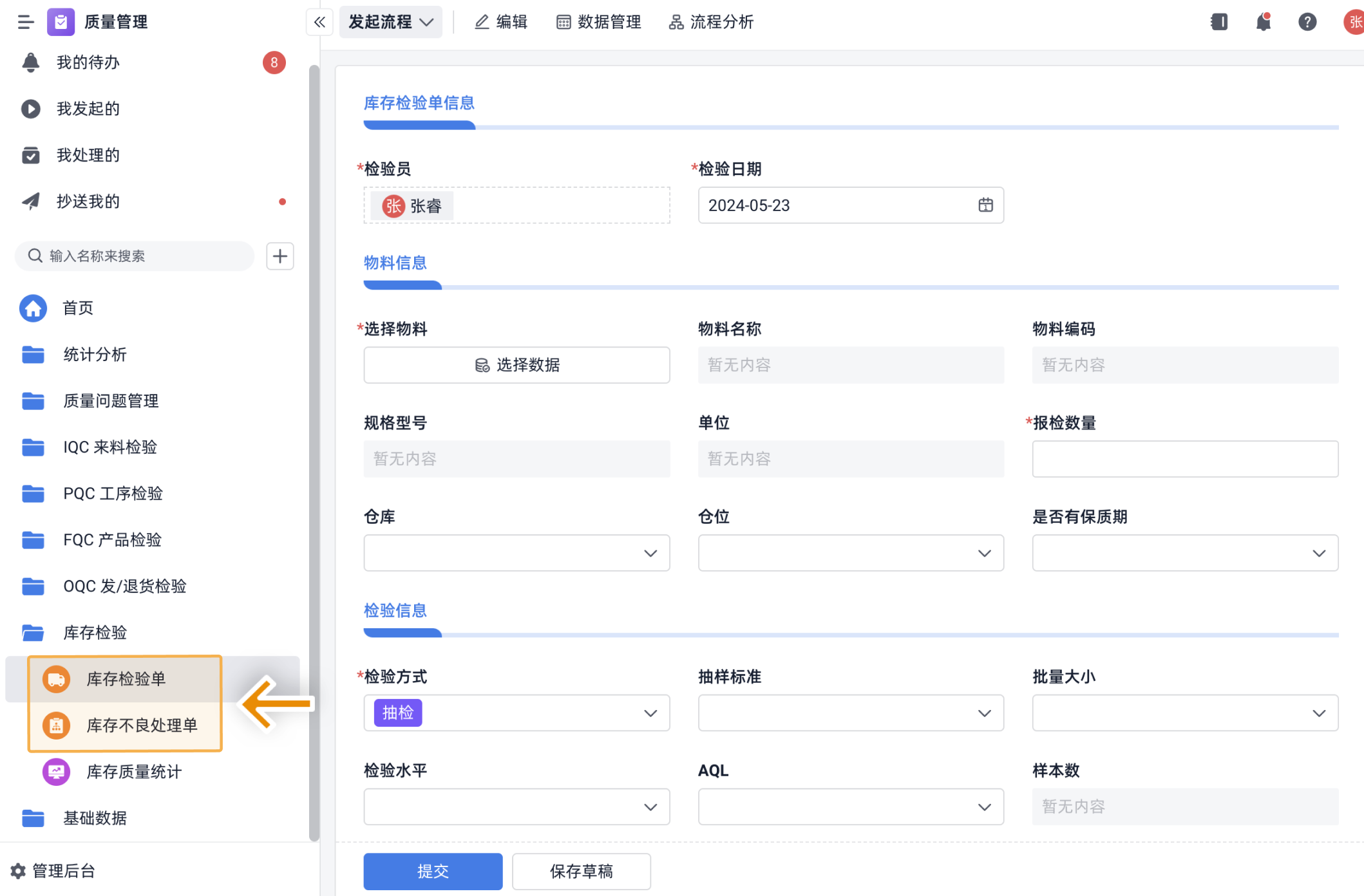
Task: Open the help question mark icon
Action: click(1307, 23)
